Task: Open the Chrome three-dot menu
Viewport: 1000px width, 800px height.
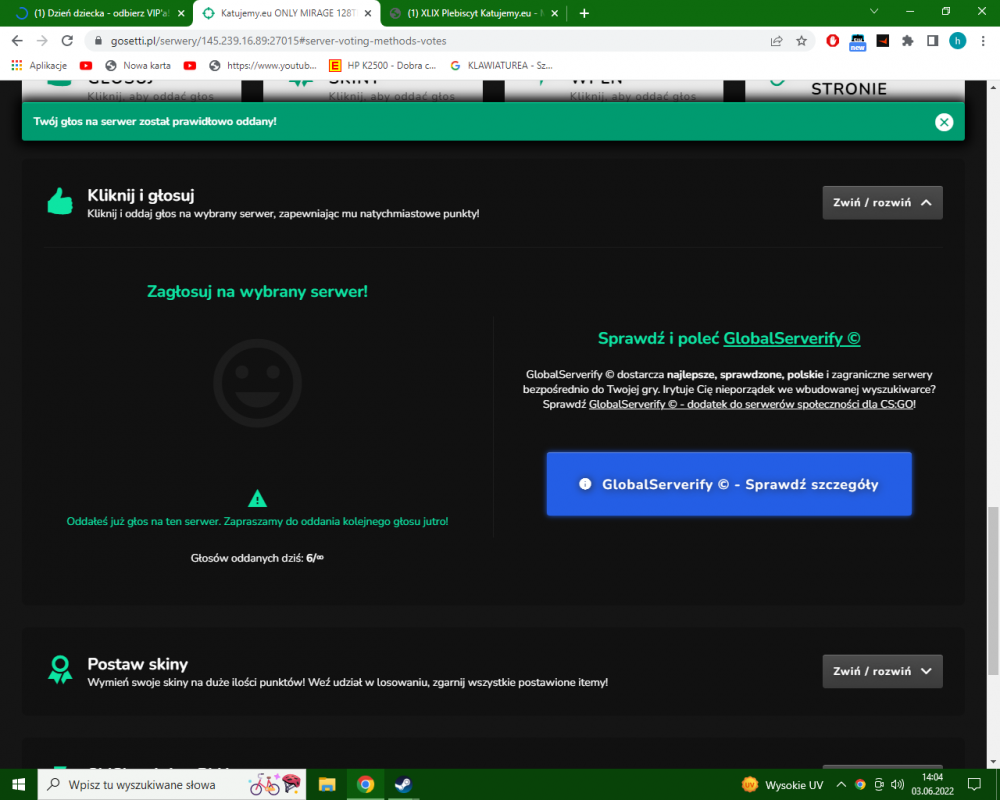Action: coord(983,41)
